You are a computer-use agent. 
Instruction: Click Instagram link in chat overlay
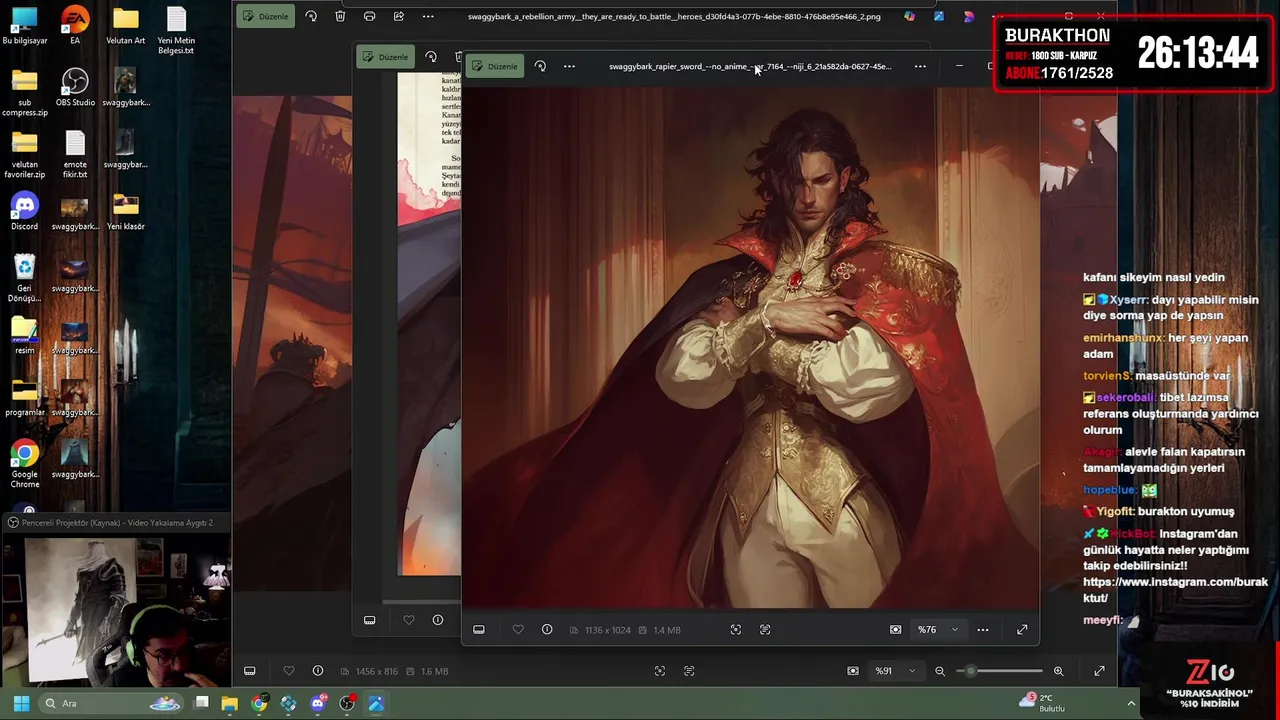point(1175,590)
